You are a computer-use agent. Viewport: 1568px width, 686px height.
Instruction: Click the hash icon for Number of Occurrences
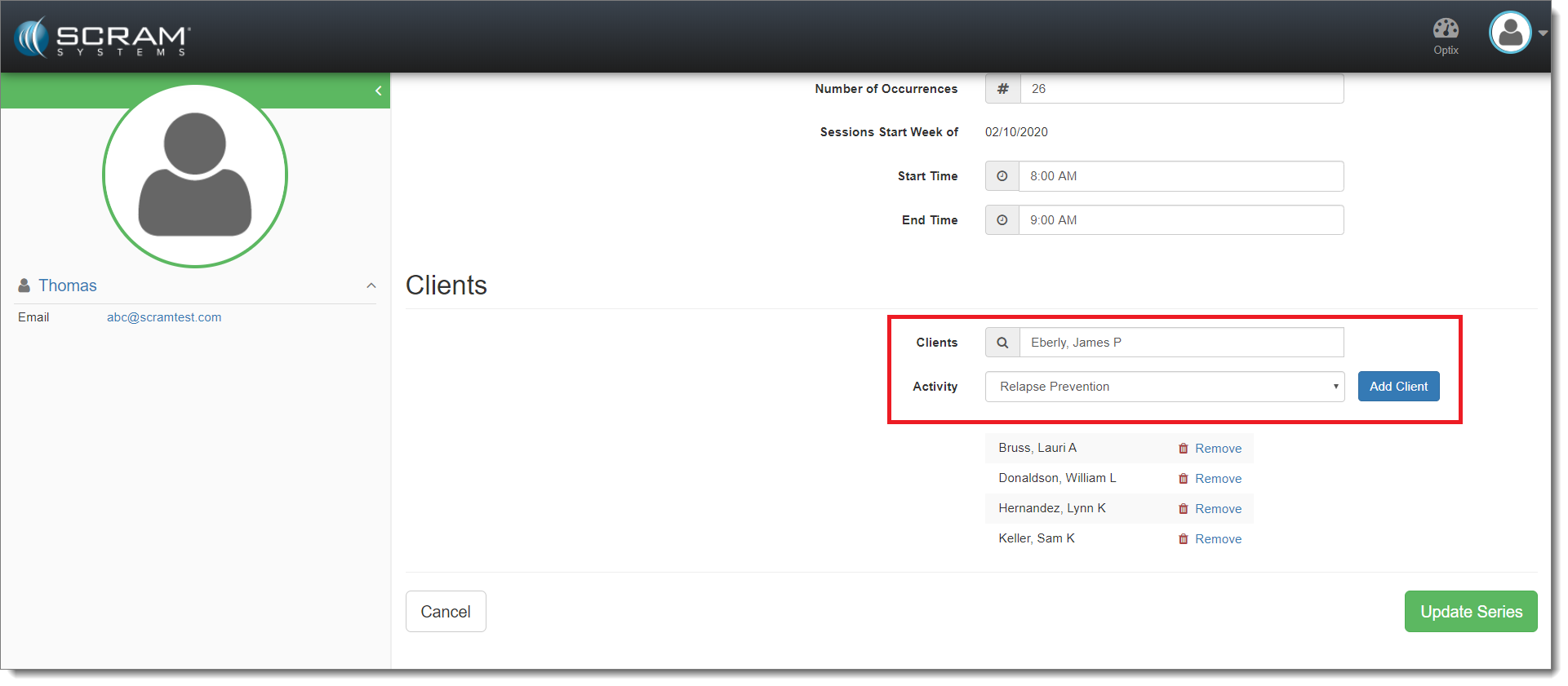click(1002, 89)
